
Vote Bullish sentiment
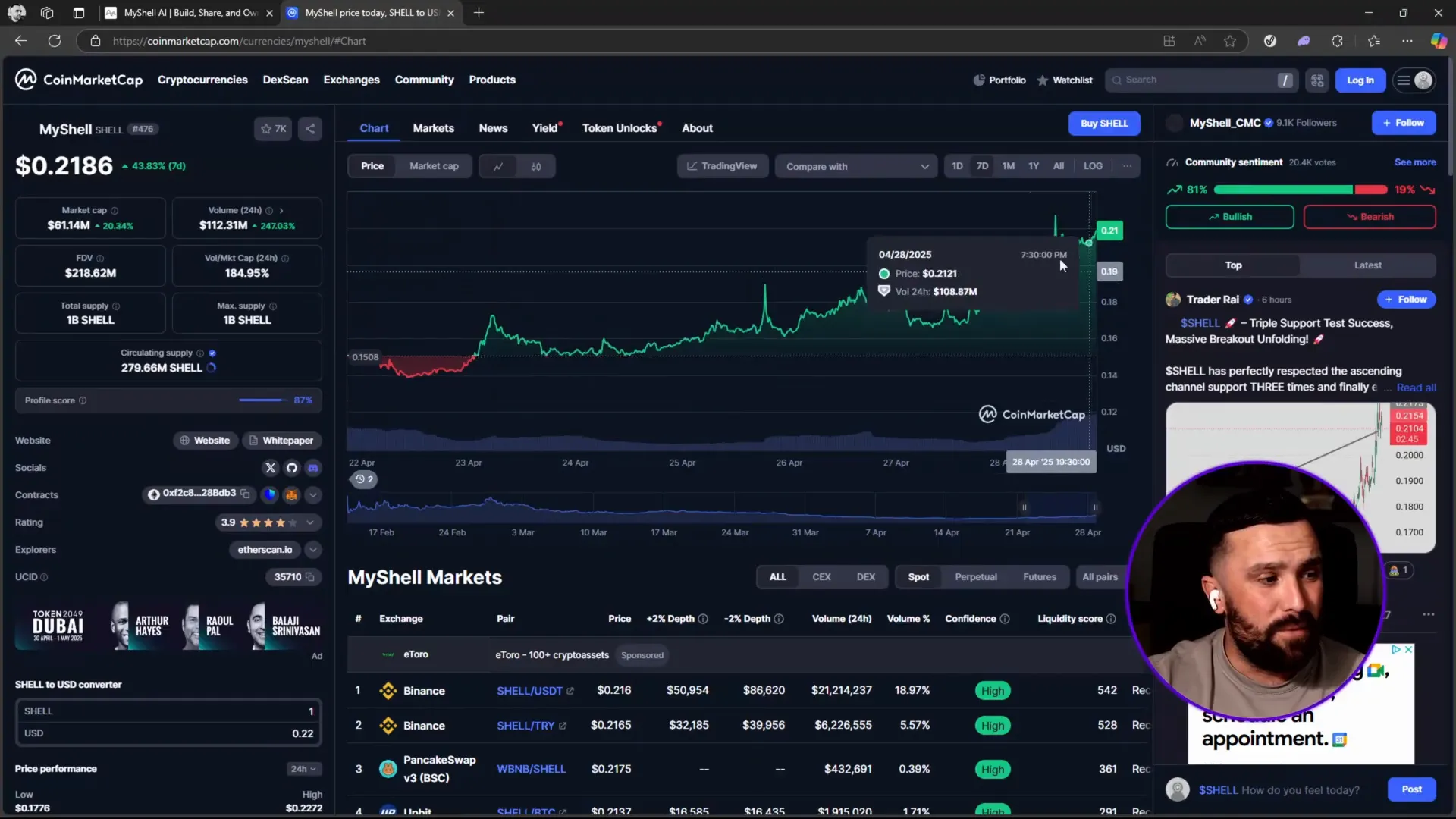coord(1229,217)
